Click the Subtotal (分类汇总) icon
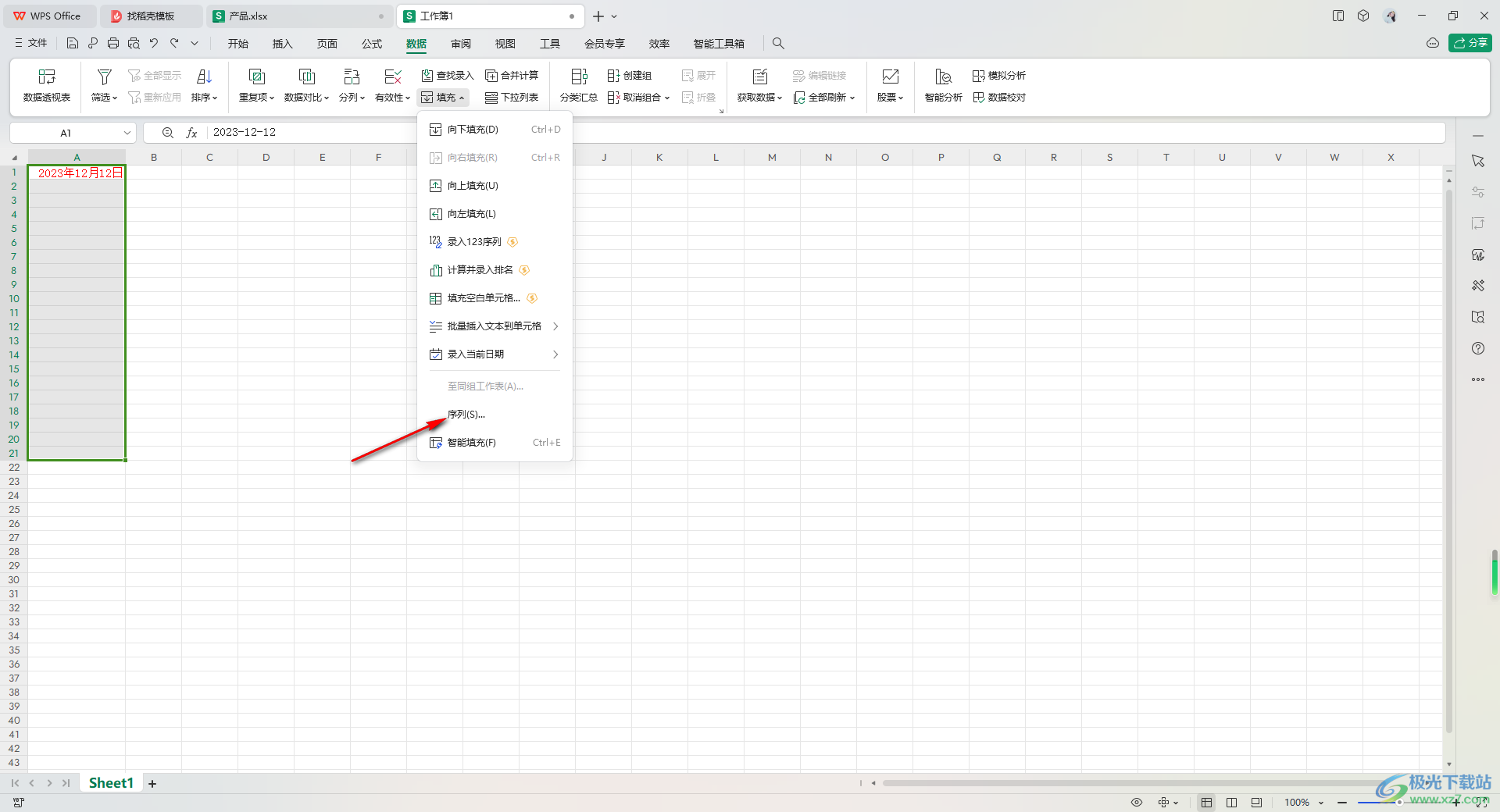 pyautogui.click(x=579, y=77)
